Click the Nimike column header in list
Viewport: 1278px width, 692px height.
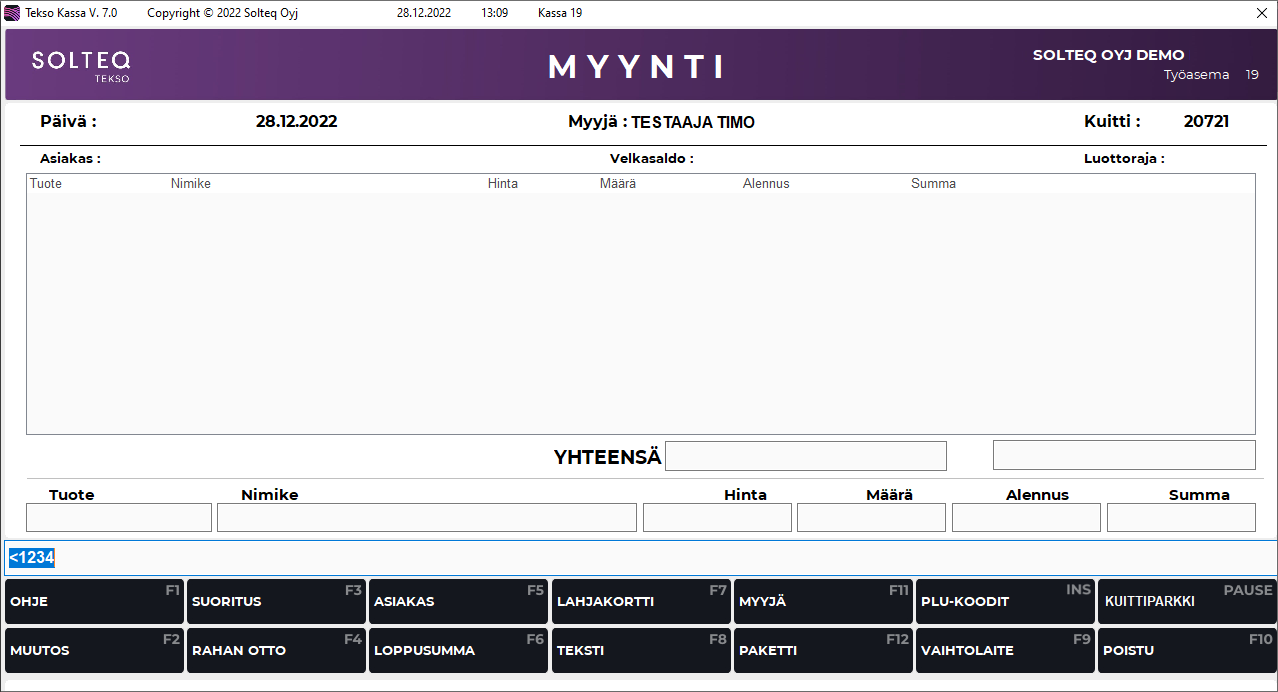coord(191,184)
